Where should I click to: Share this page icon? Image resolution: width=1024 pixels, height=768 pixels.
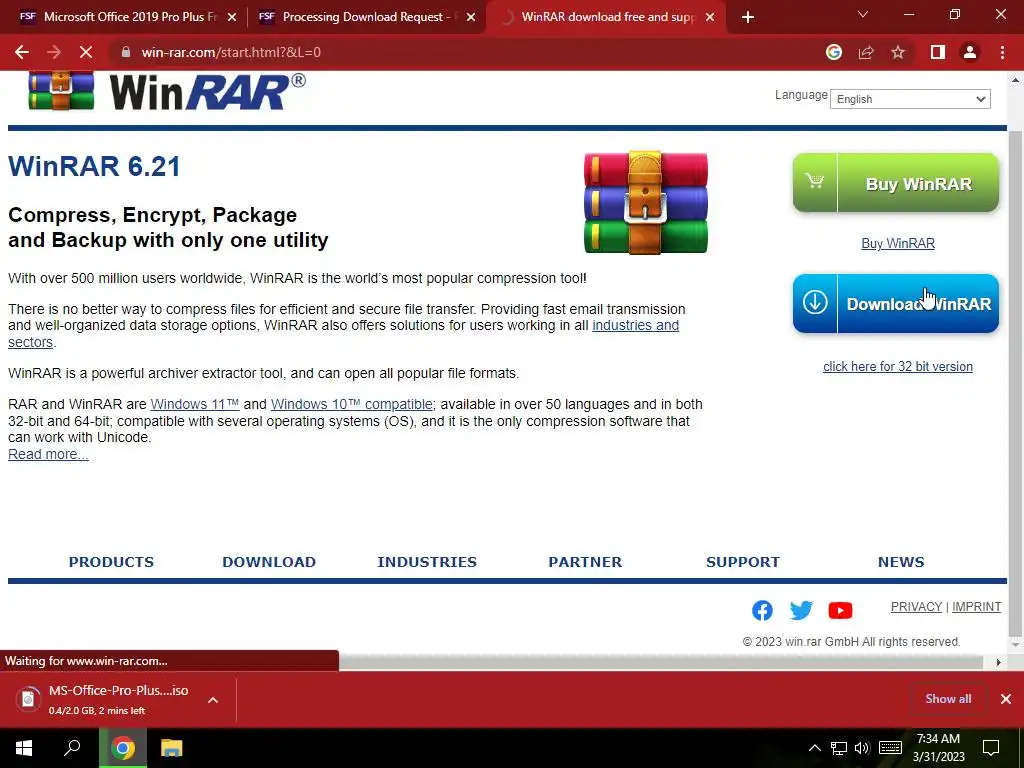[x=866, y=52]
